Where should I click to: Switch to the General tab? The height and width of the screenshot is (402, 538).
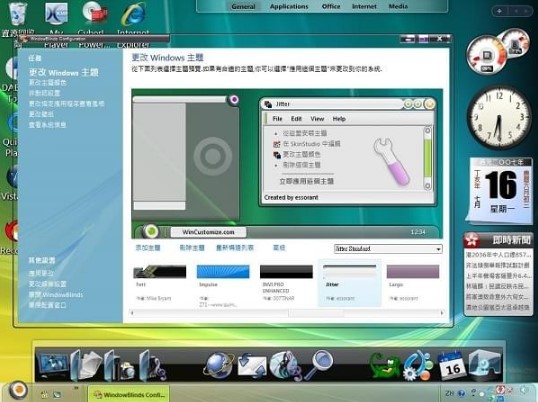pos(243,6)
